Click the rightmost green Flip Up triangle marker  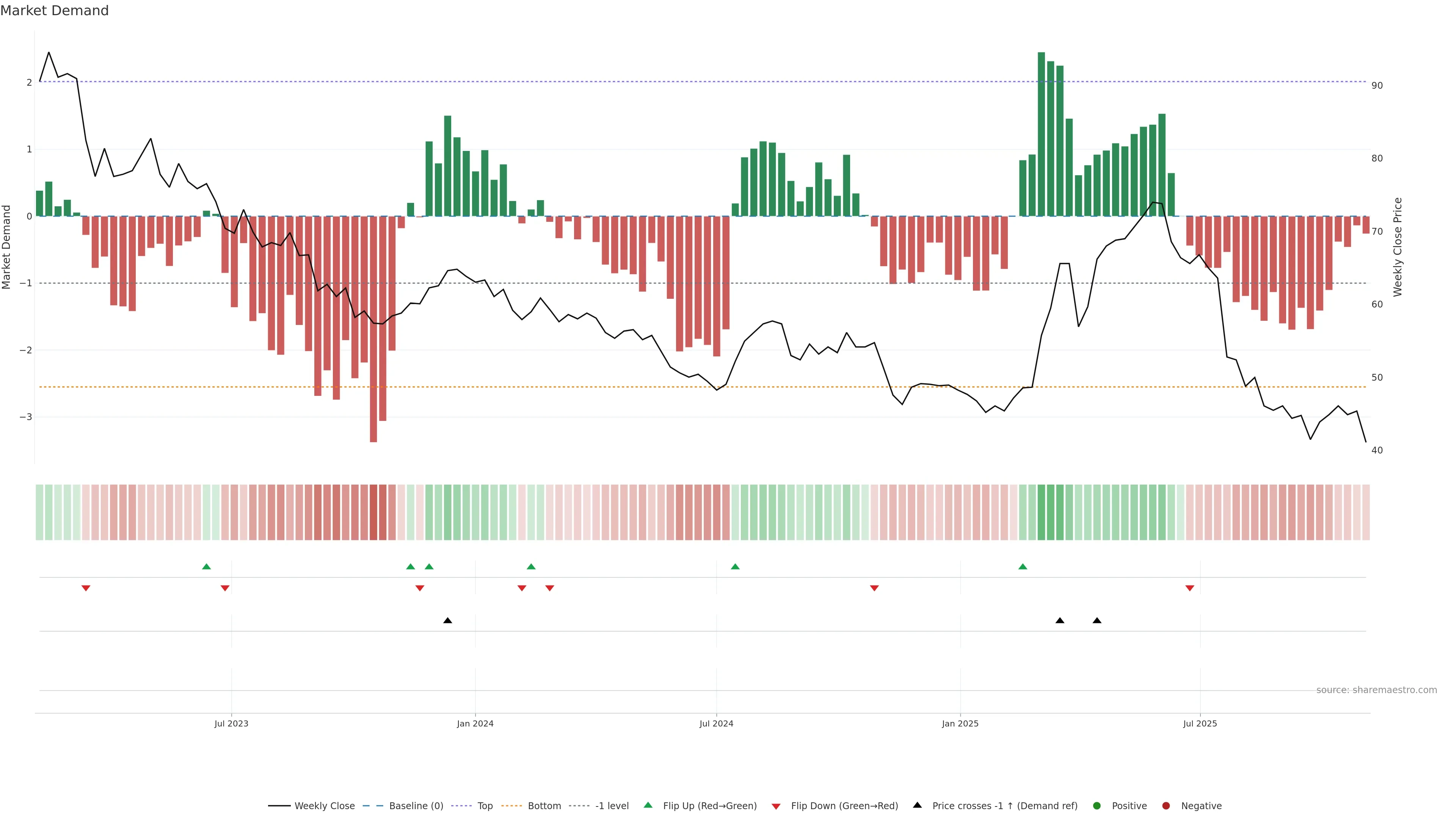point(1023,566)
